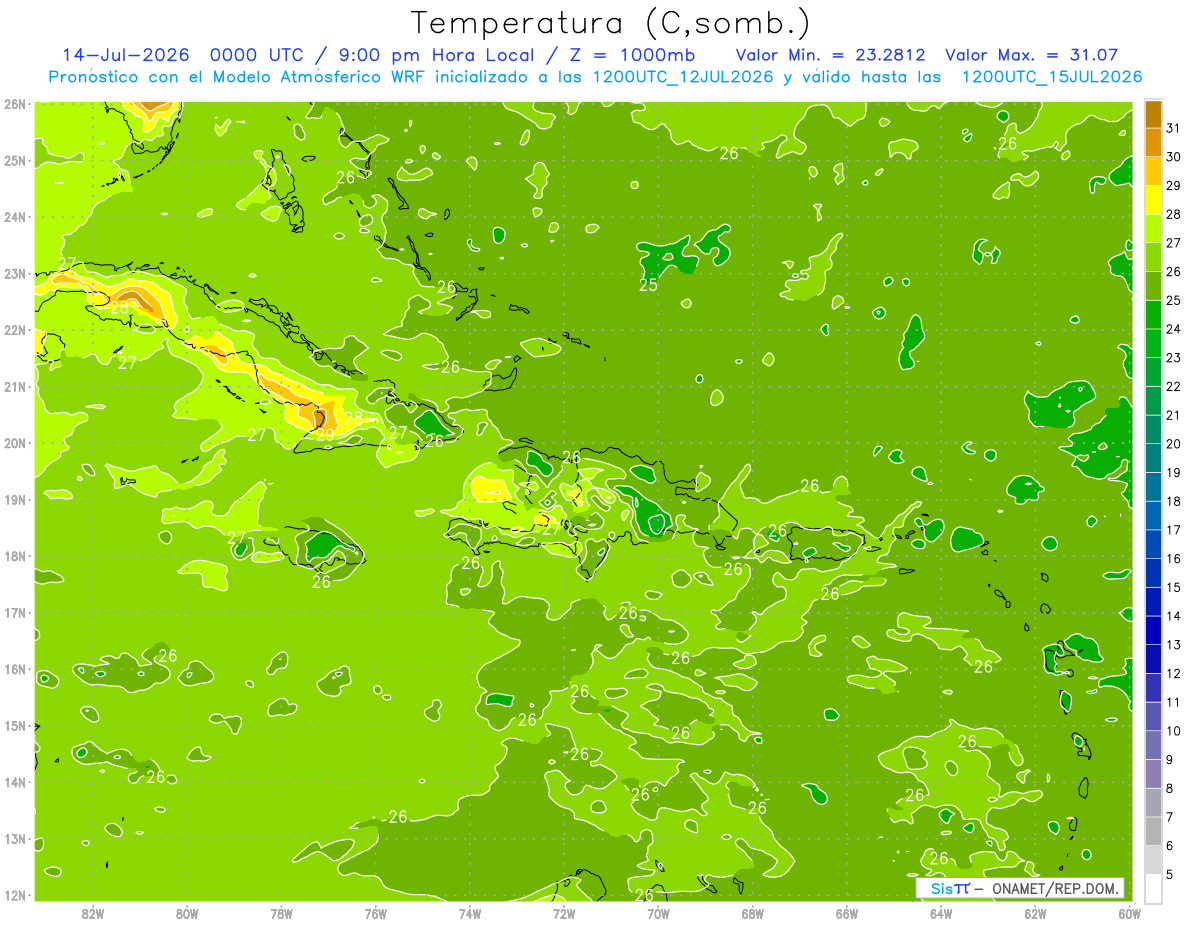This screenshot has height=927, width=1200.
Task: Click the '60W' longitude axis label
Action: [1128, 913]
